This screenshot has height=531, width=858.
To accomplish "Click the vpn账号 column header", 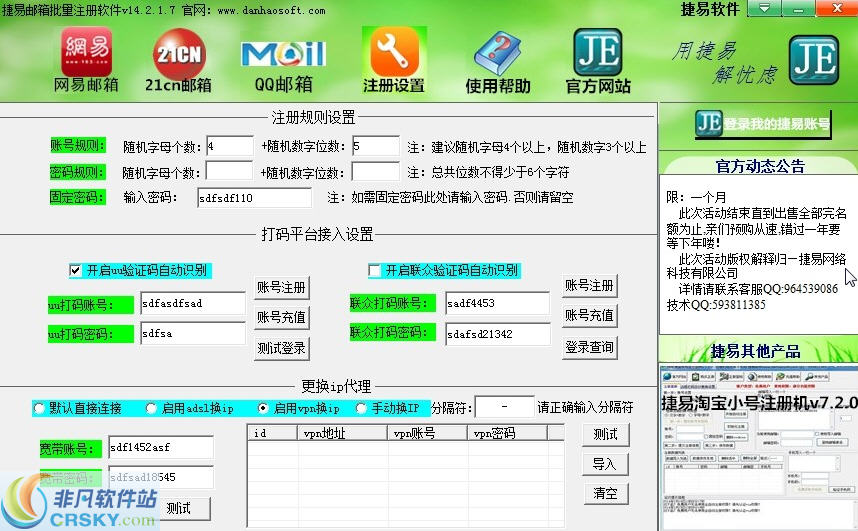I will pyautogui.click(x=428, y=433).
